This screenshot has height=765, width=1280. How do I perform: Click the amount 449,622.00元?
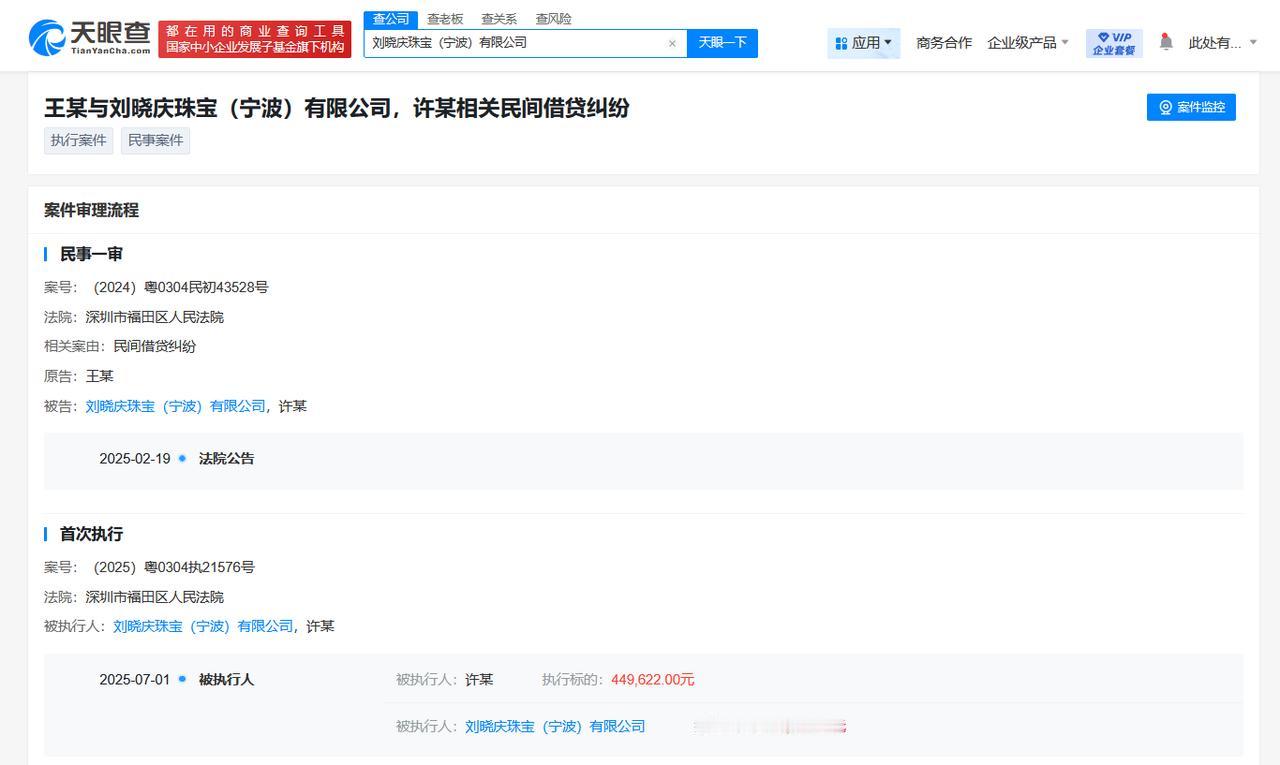(653, 680)
